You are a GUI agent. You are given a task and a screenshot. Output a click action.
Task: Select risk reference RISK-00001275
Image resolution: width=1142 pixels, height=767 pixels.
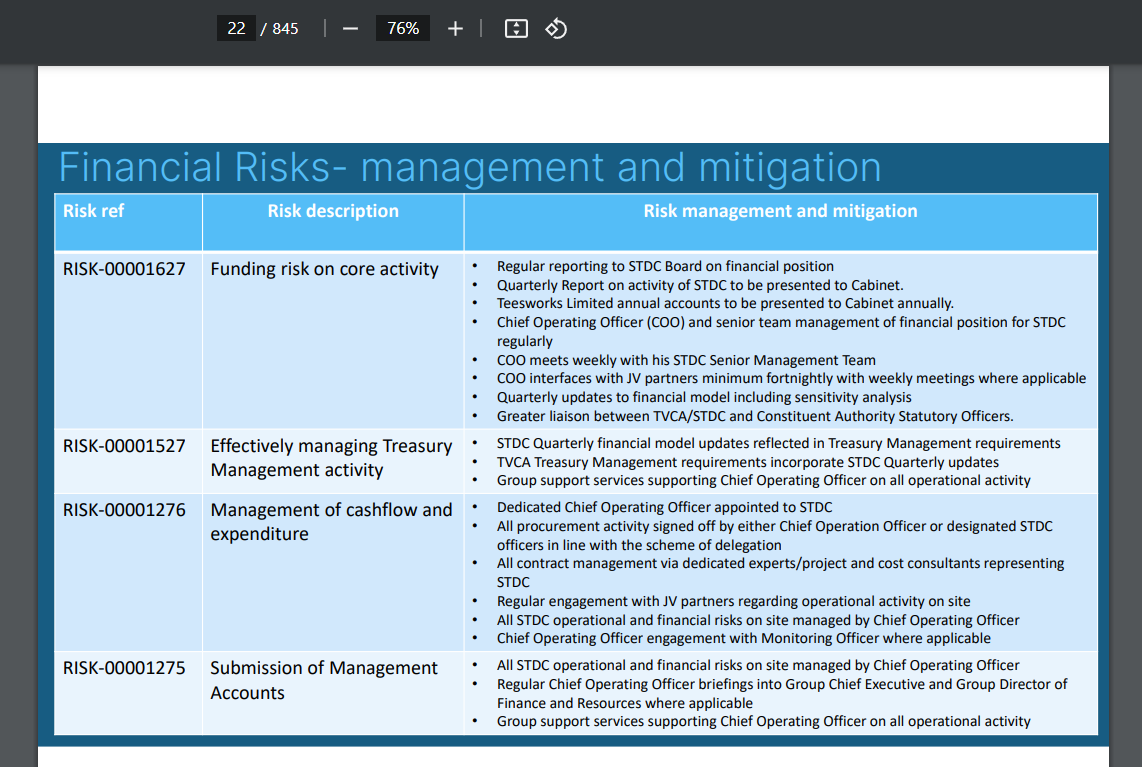pos(124,668)
